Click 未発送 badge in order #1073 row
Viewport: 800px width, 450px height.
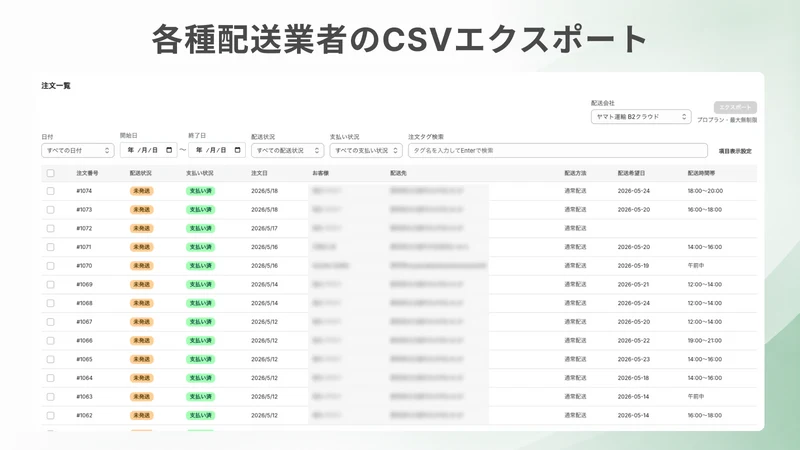141,210
